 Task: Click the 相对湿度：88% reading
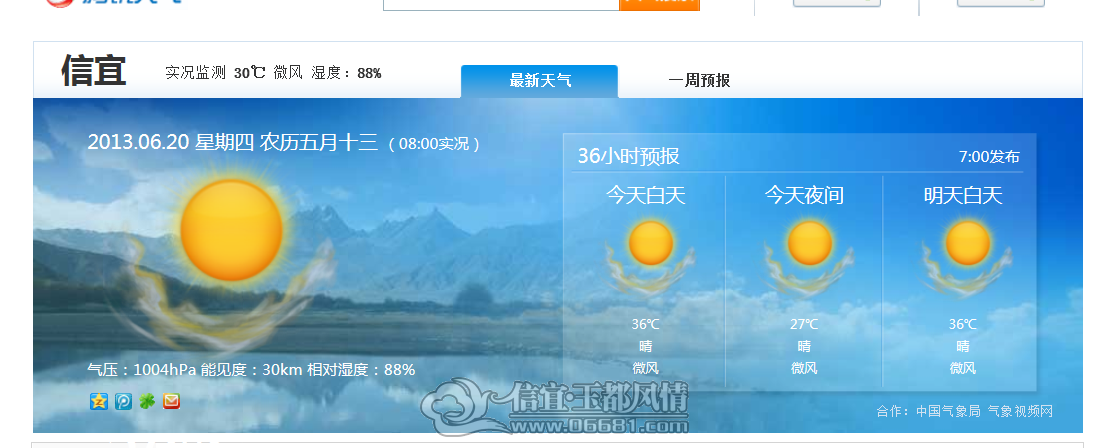[361, 370]
